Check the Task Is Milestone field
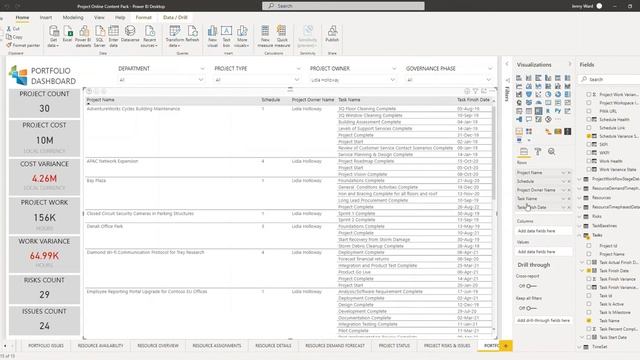Screen dimensions: 640x360 pos(589,312)
